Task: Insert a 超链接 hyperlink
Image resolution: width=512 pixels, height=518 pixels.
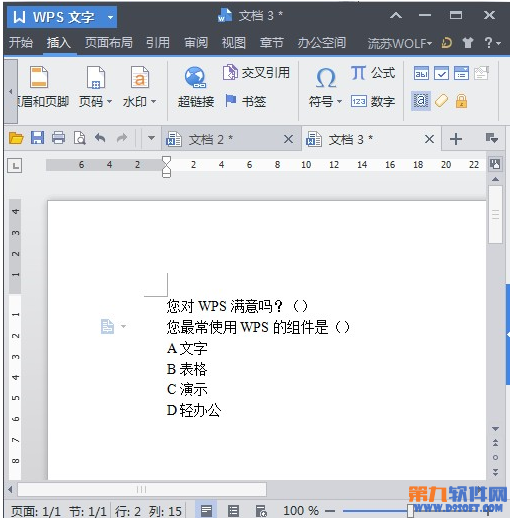Action: tap(196, 87)
